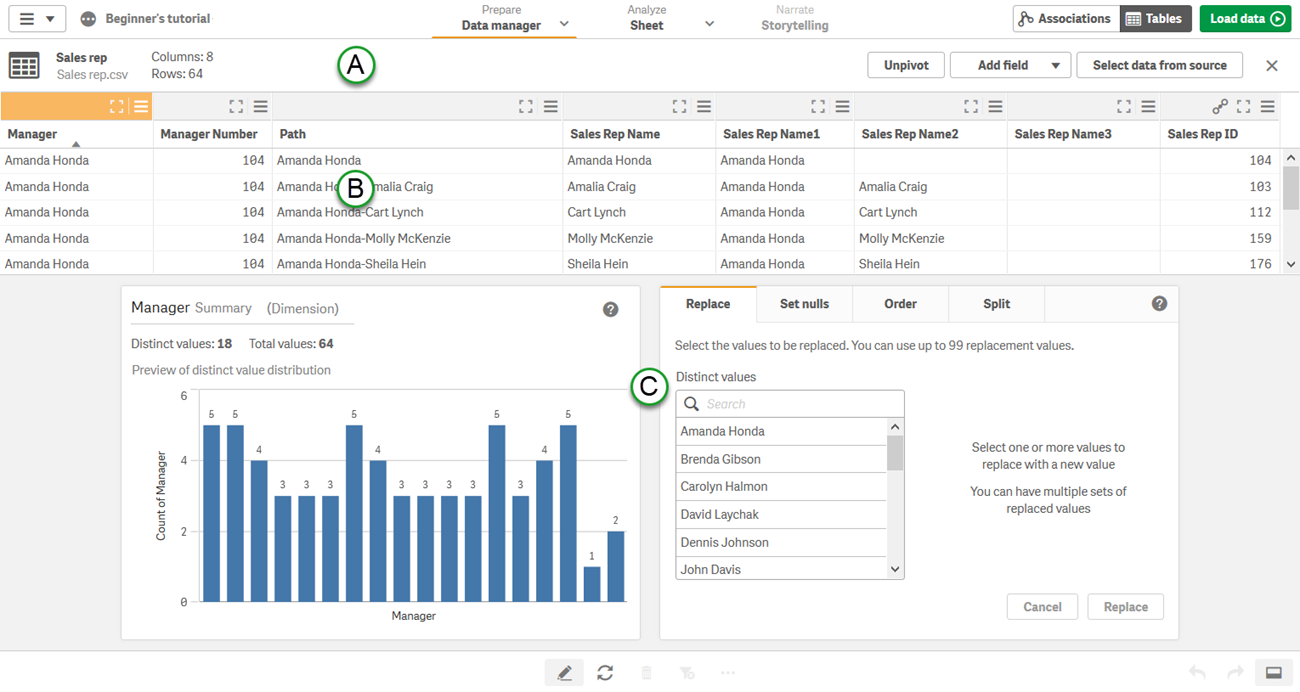Click the Unpivot button
1300x692 pixels.
coord(906,66)
